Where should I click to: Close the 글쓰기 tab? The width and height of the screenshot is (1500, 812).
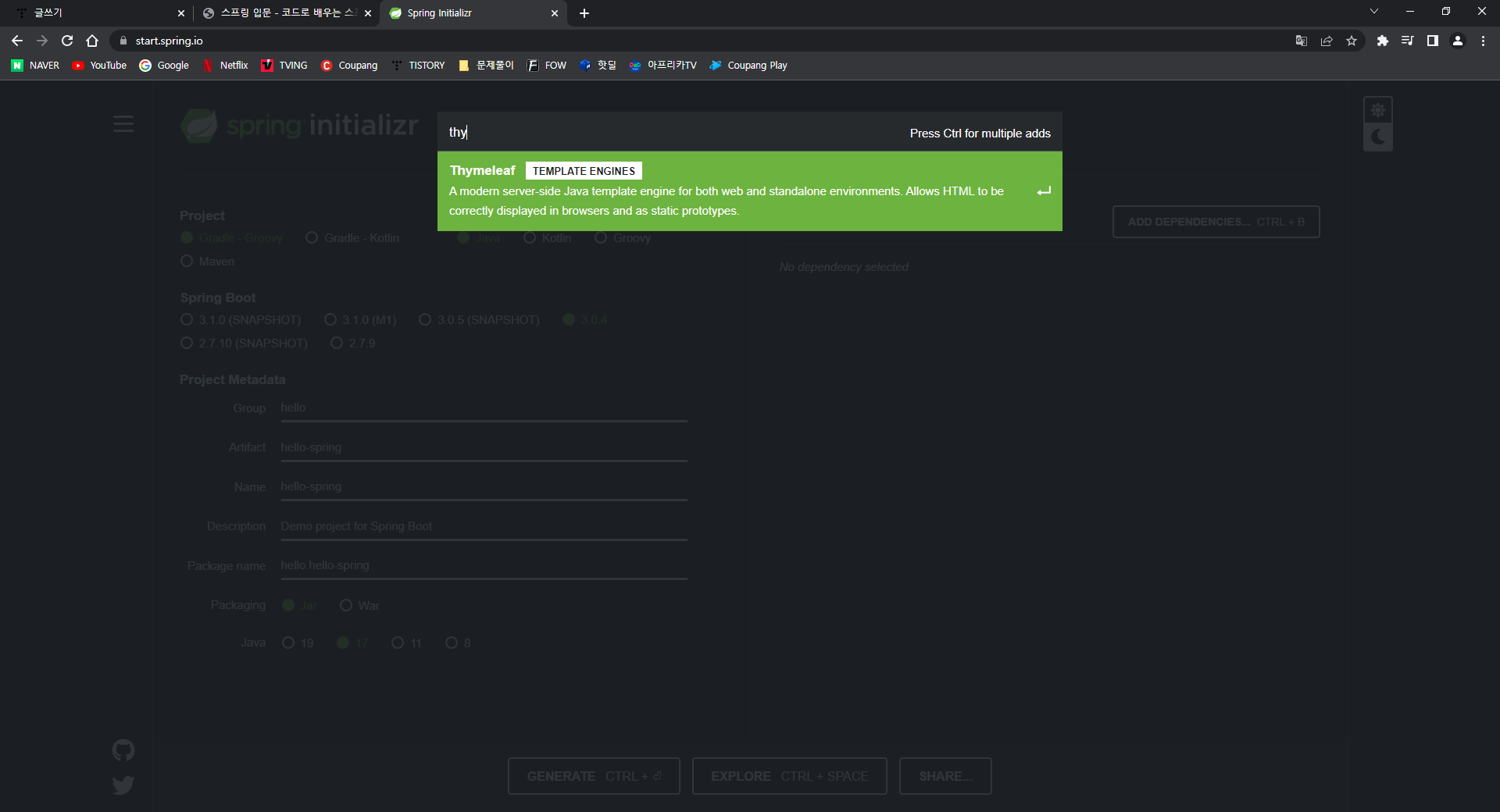click(x=181, y=13)
